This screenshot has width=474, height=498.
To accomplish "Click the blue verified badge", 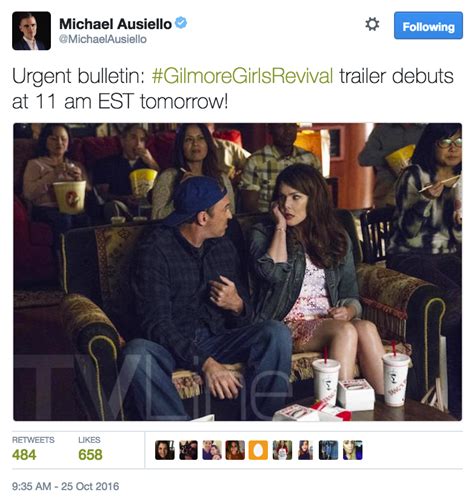I will (181, 23).
